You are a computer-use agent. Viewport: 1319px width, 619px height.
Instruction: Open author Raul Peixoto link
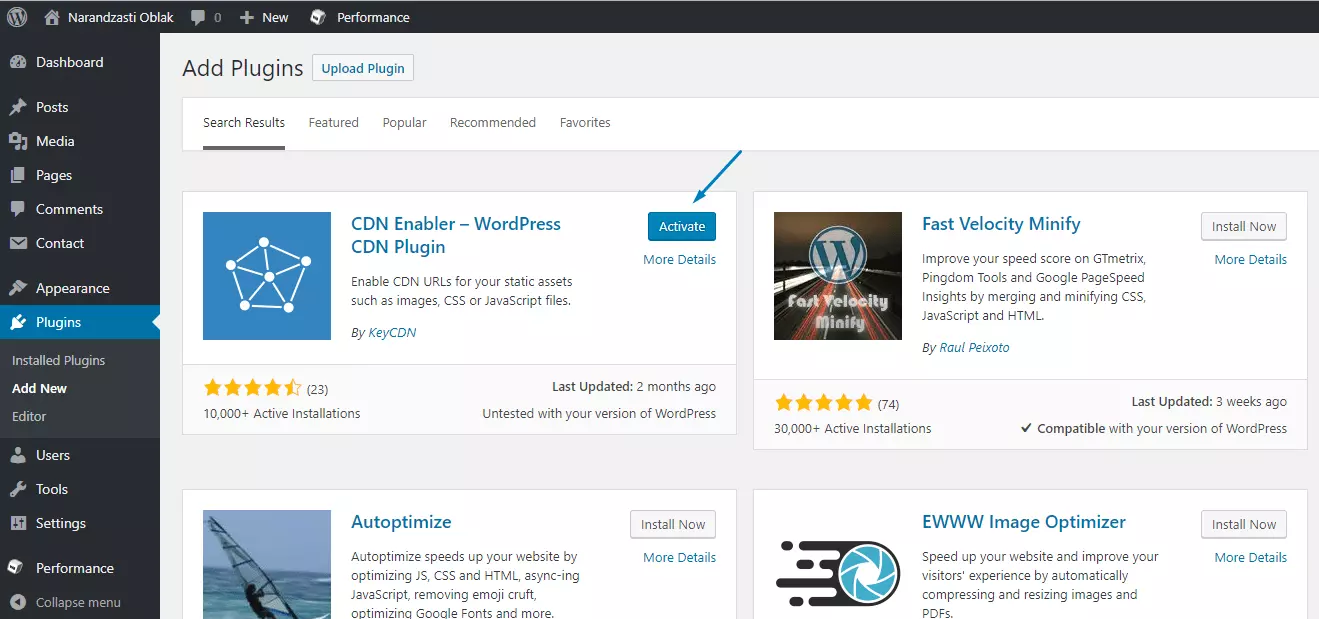974,347
